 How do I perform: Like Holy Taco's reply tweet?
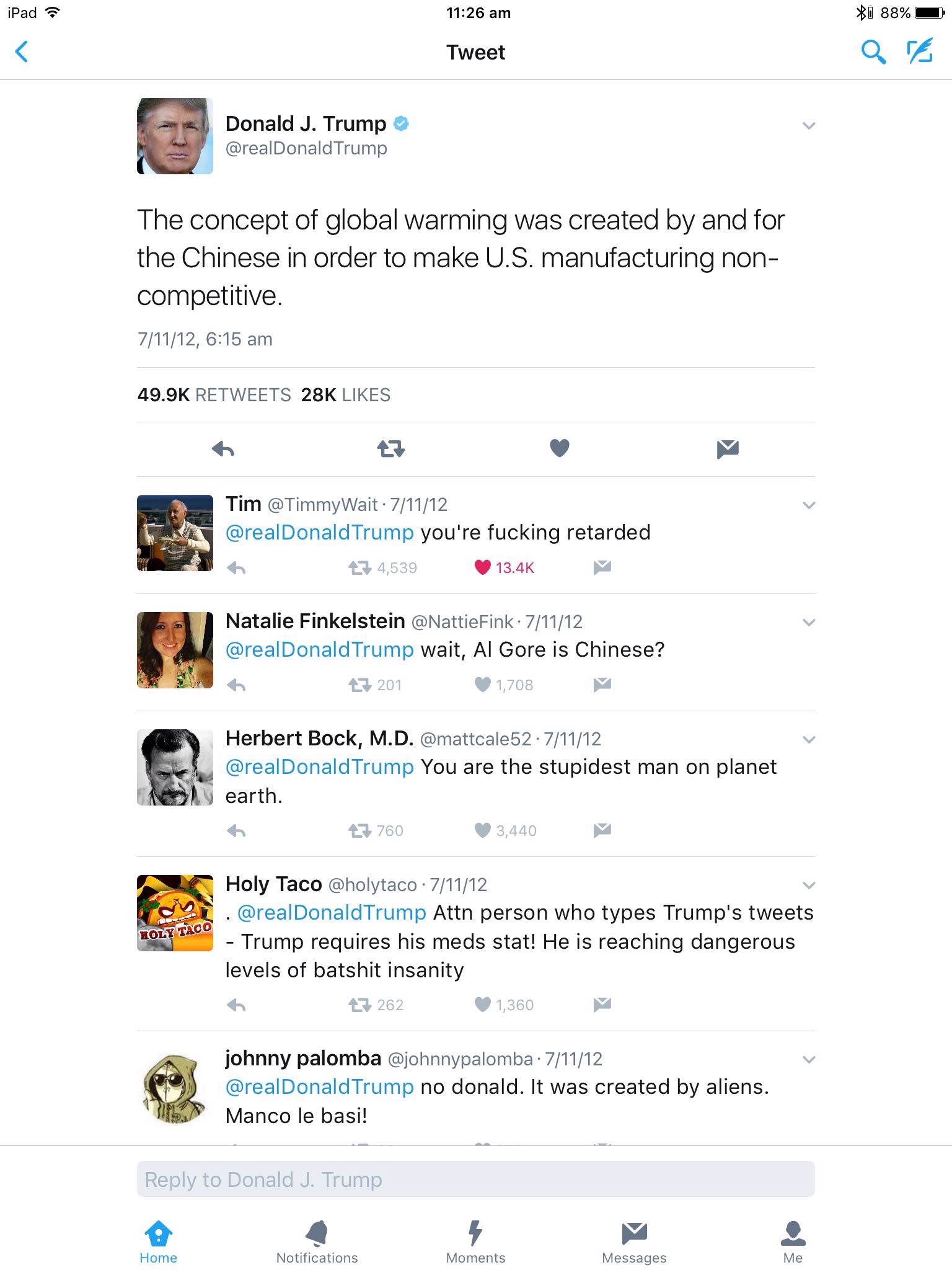click(x=483, y=1005)
